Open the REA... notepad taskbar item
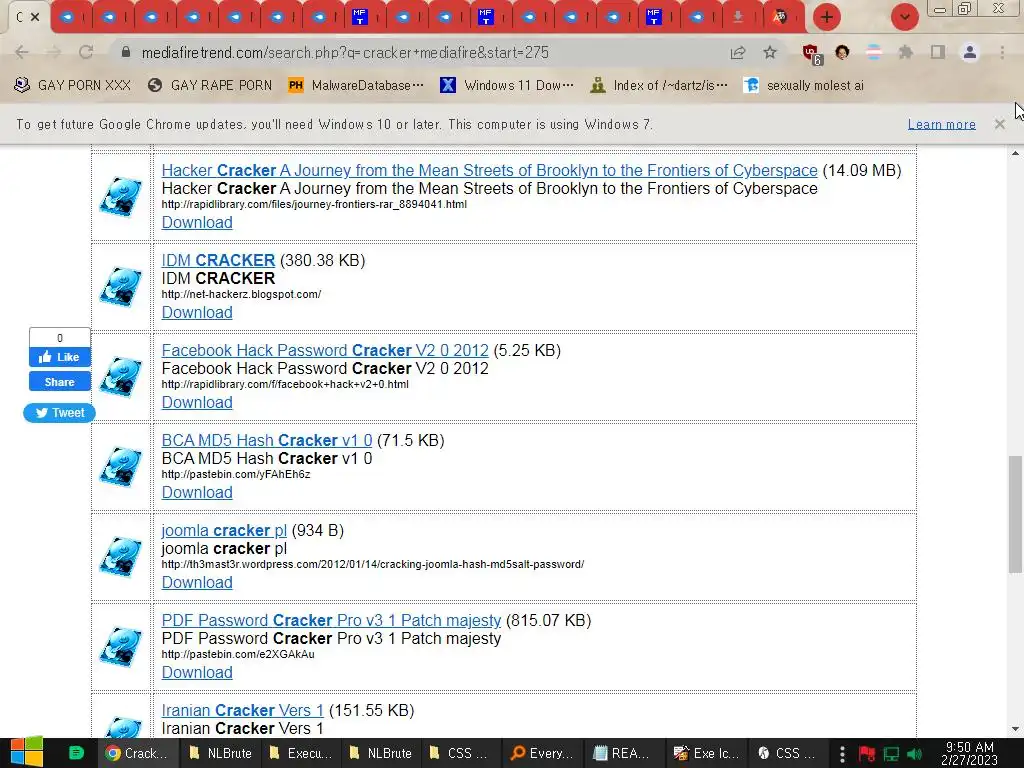Screen dimensions: 1024x768 tap(621, 753)
